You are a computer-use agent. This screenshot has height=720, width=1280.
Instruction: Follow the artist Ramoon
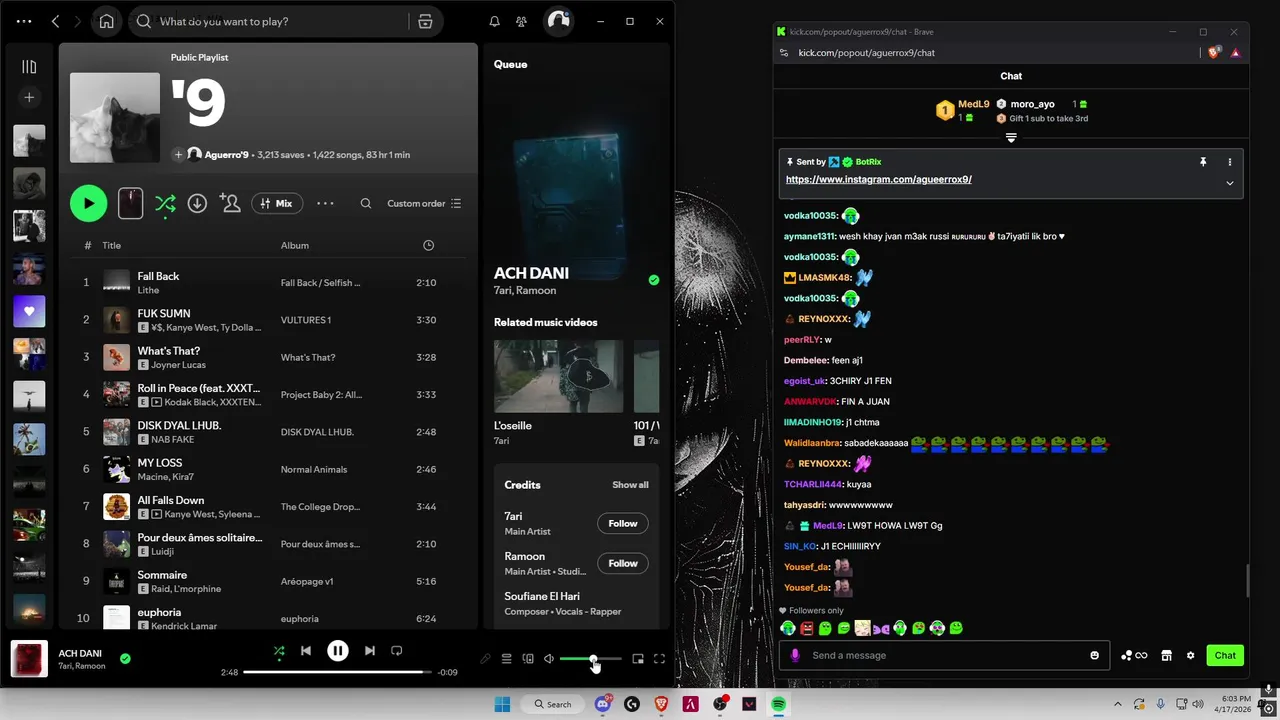(x=622, y=563)
